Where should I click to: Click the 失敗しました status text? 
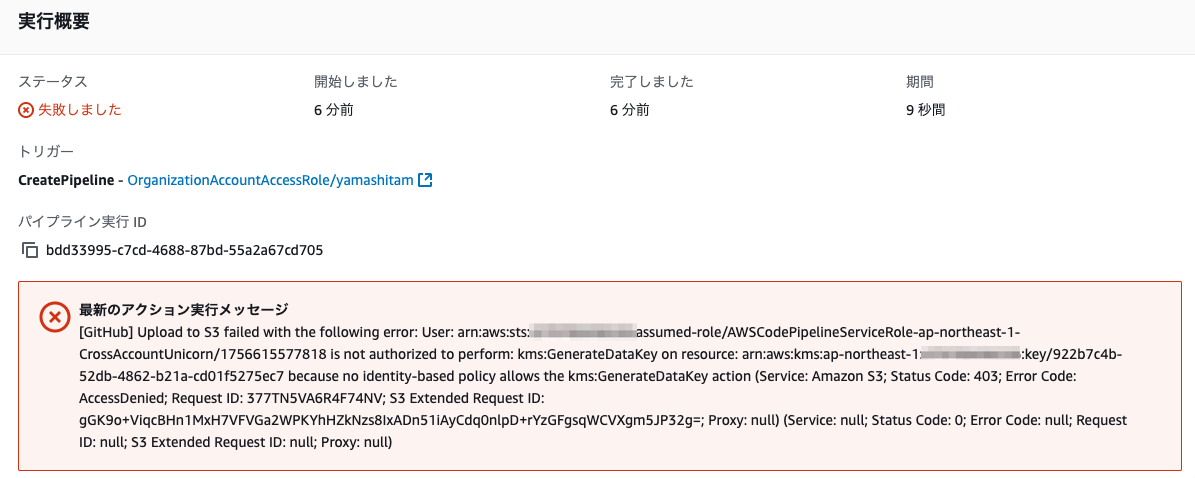80,111
